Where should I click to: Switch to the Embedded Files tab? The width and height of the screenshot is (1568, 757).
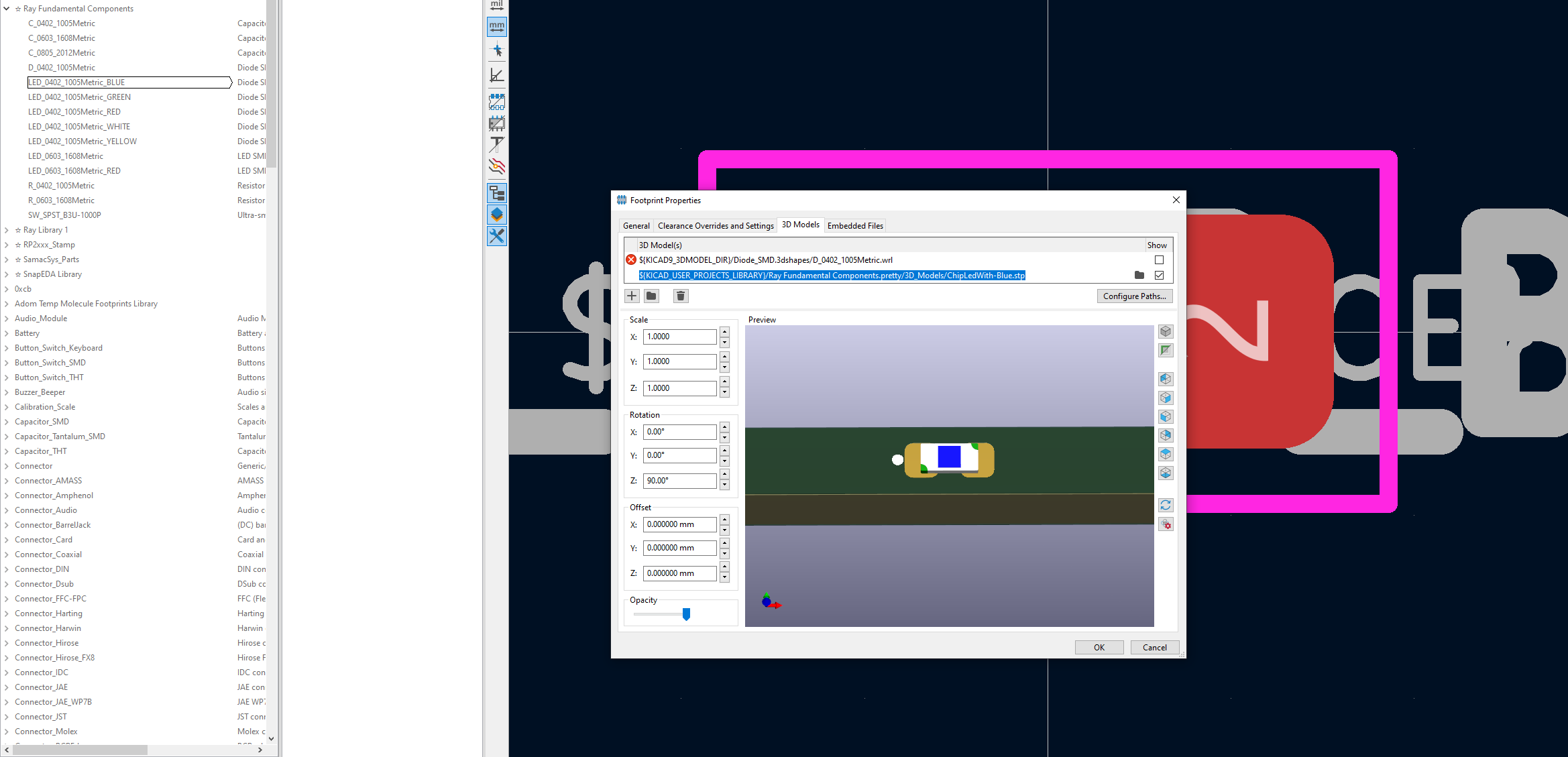click(854, 225)
